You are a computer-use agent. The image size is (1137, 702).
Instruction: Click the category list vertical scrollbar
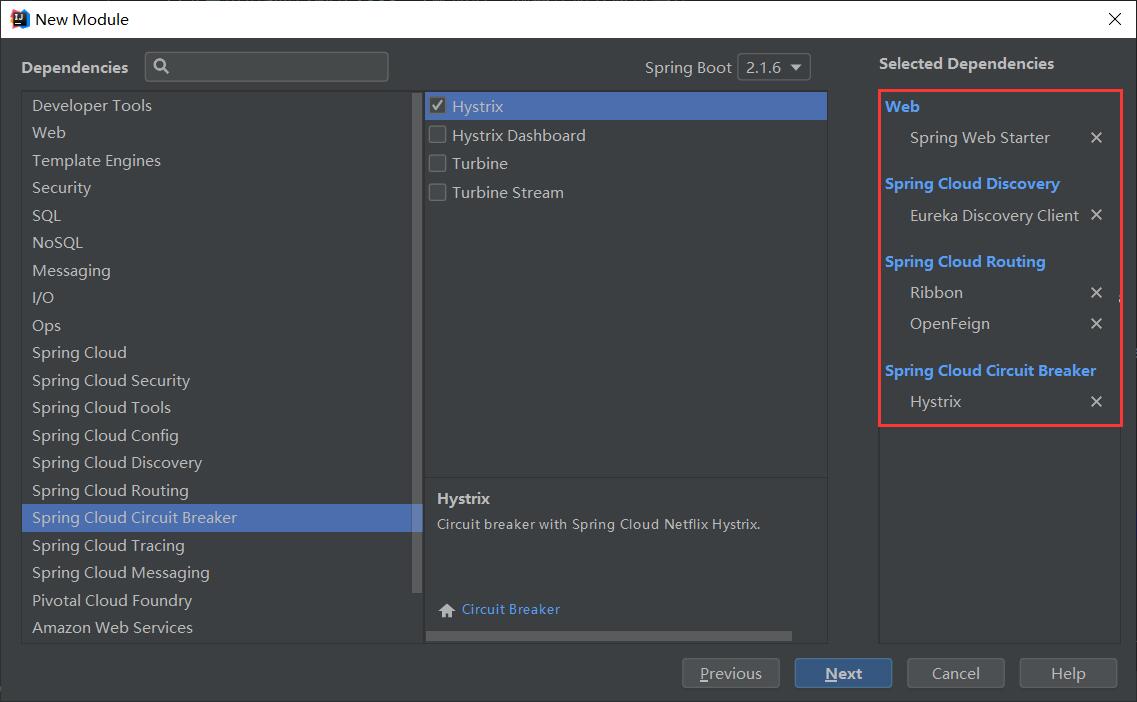(x=417, y=343)
